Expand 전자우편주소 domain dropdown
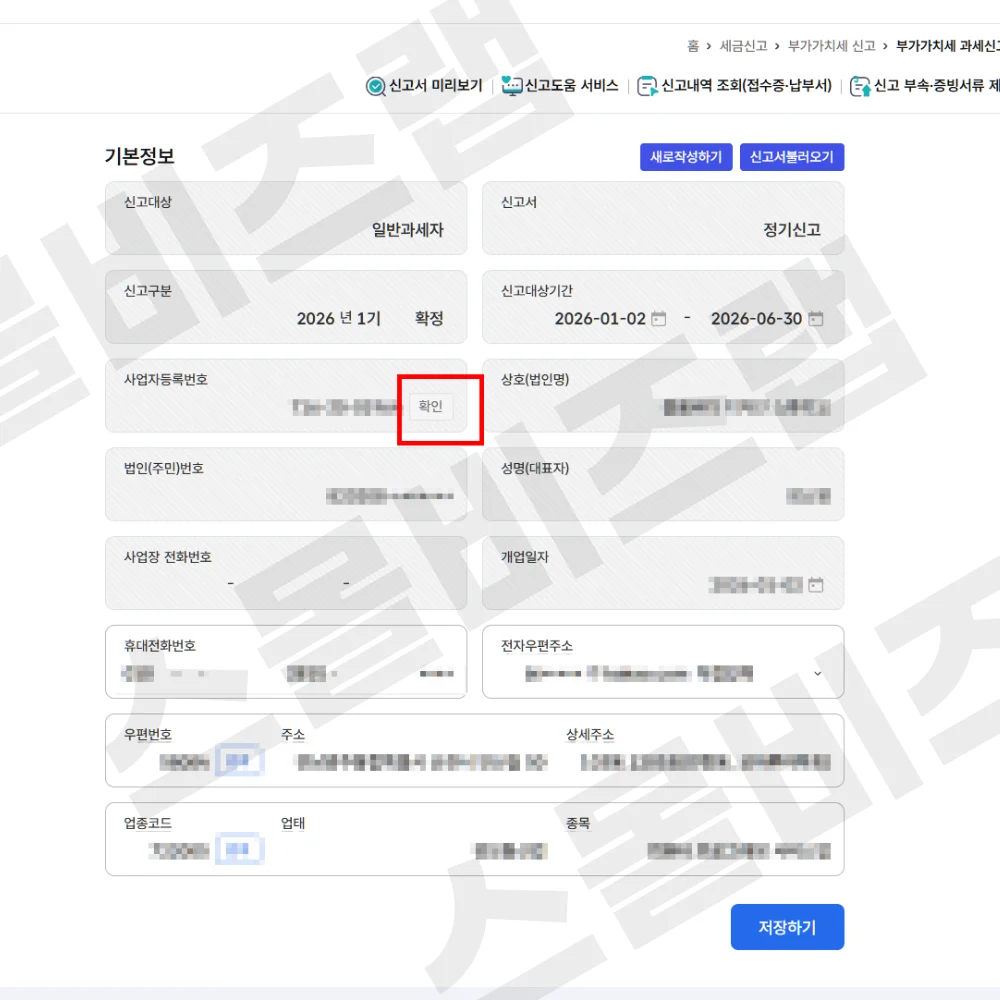 pyautogui.click(x=818, y=673)
